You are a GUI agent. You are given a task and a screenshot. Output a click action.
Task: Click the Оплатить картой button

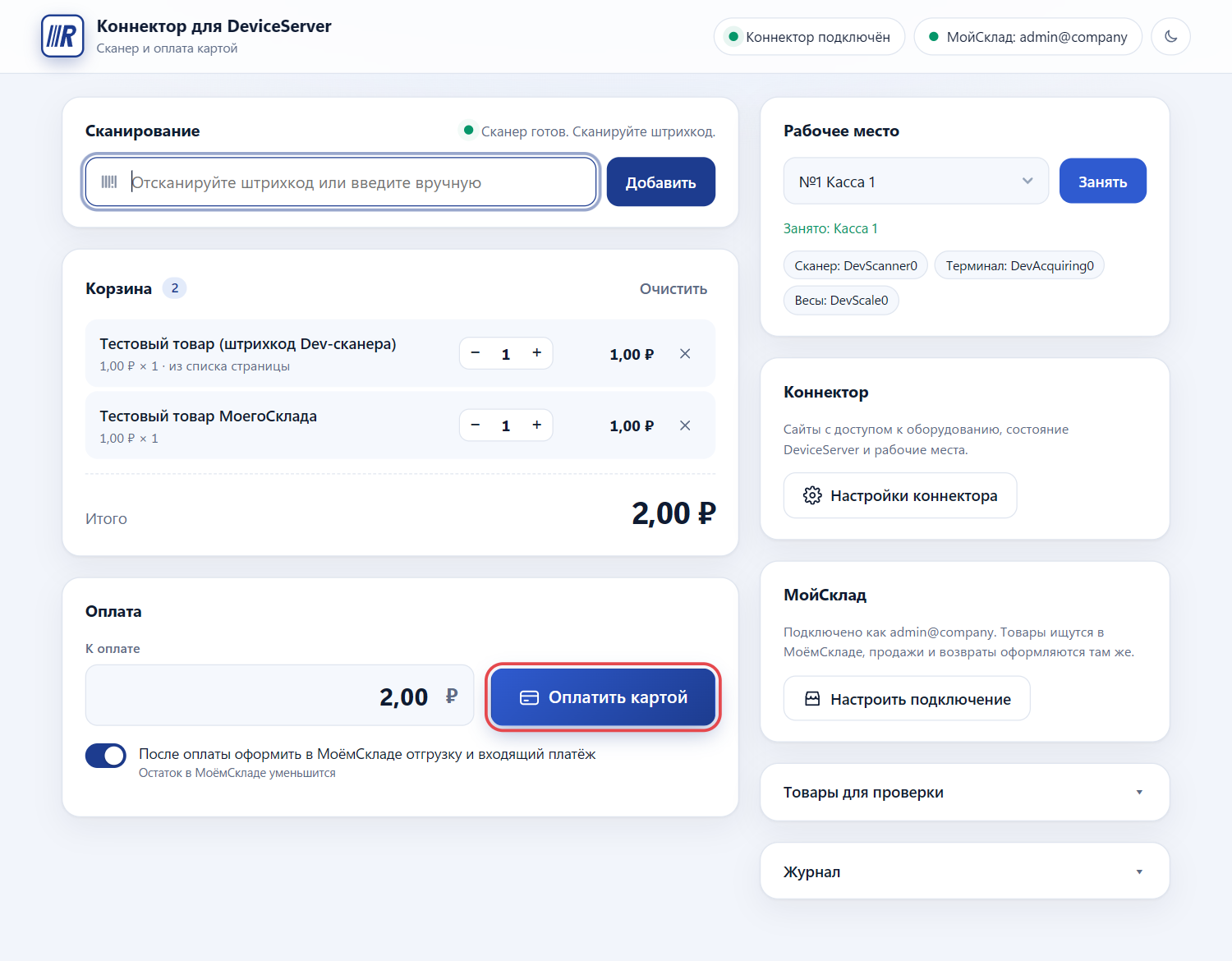[x=603, y=697]
